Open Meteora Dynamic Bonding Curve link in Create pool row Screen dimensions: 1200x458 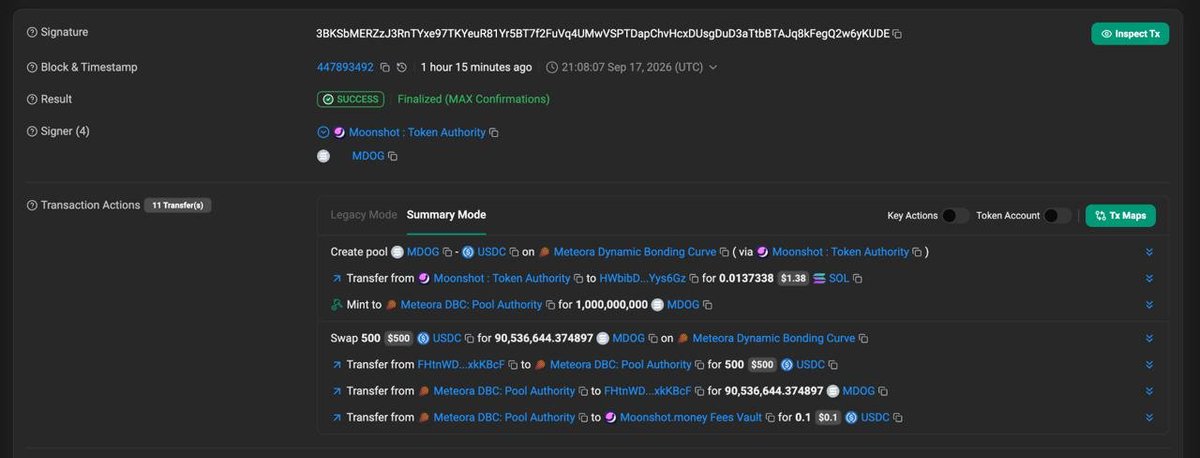coord(634,252)
